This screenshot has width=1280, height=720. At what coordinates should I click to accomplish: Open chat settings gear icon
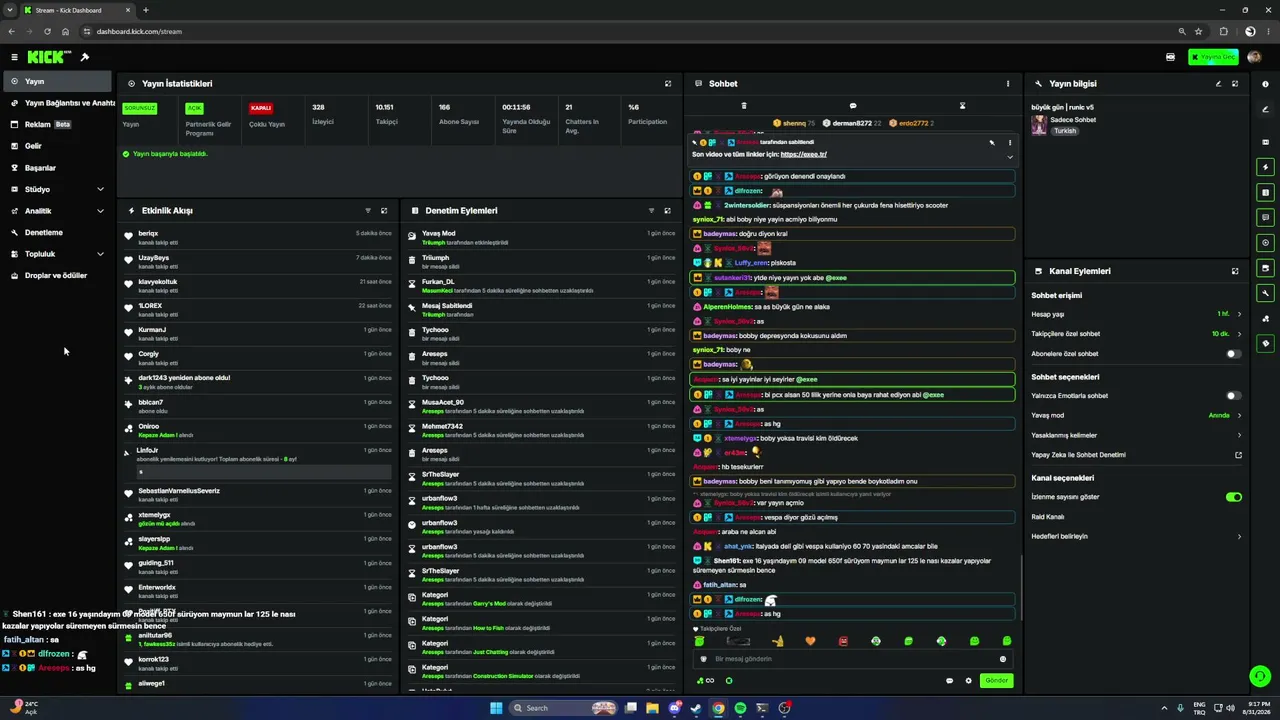click(968, 681)
